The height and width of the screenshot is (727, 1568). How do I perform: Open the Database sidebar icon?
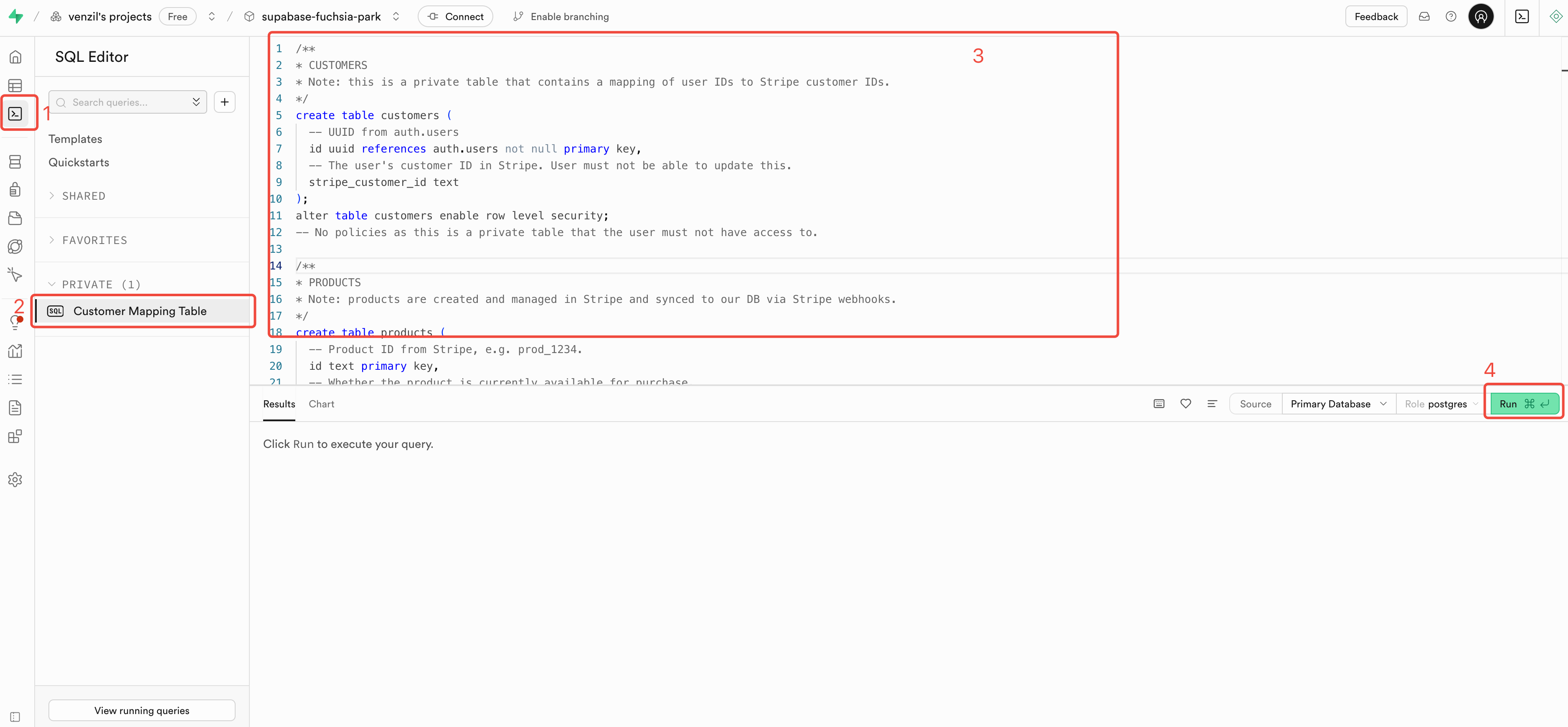point(15,161)
